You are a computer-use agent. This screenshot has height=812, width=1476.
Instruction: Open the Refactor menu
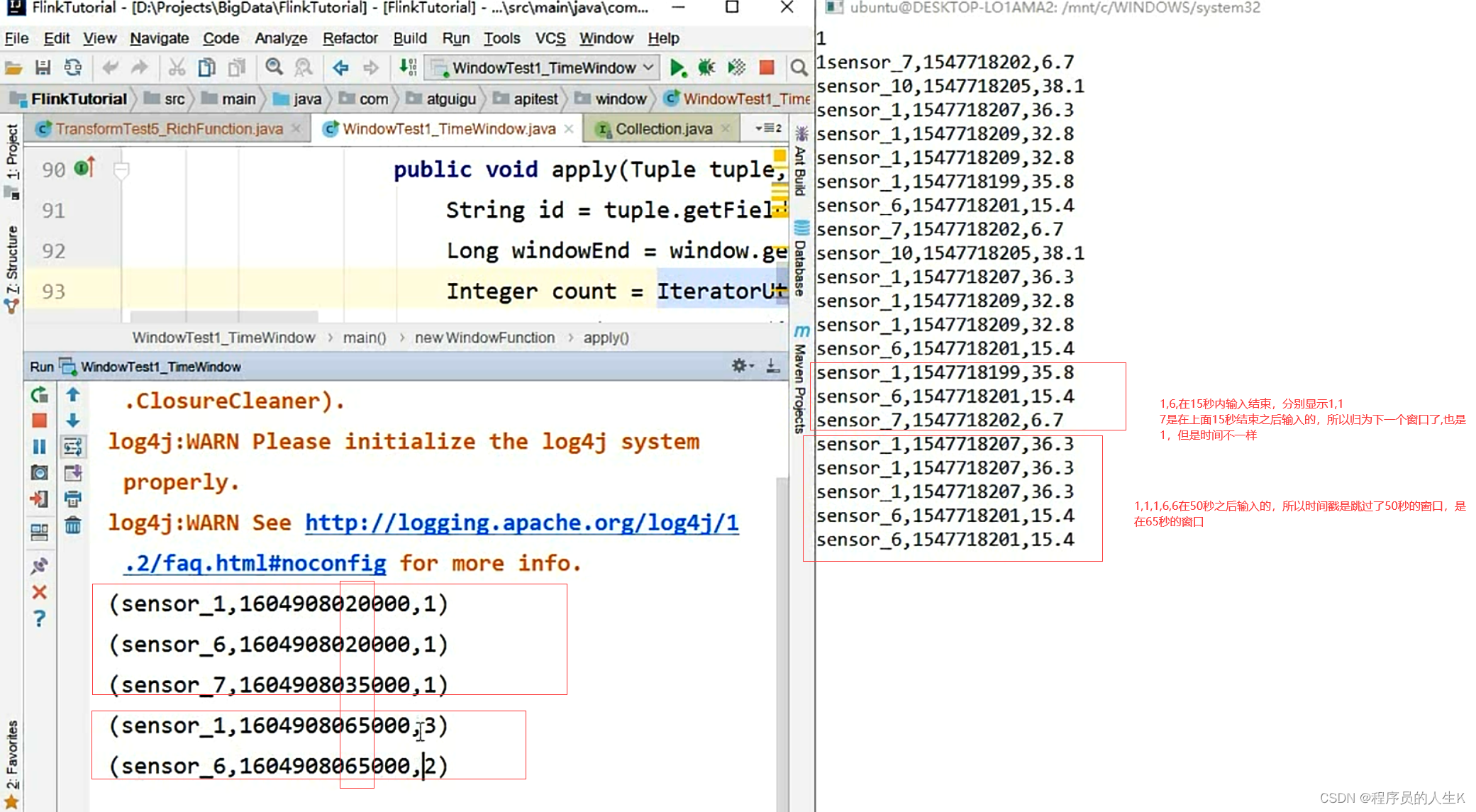350,38
